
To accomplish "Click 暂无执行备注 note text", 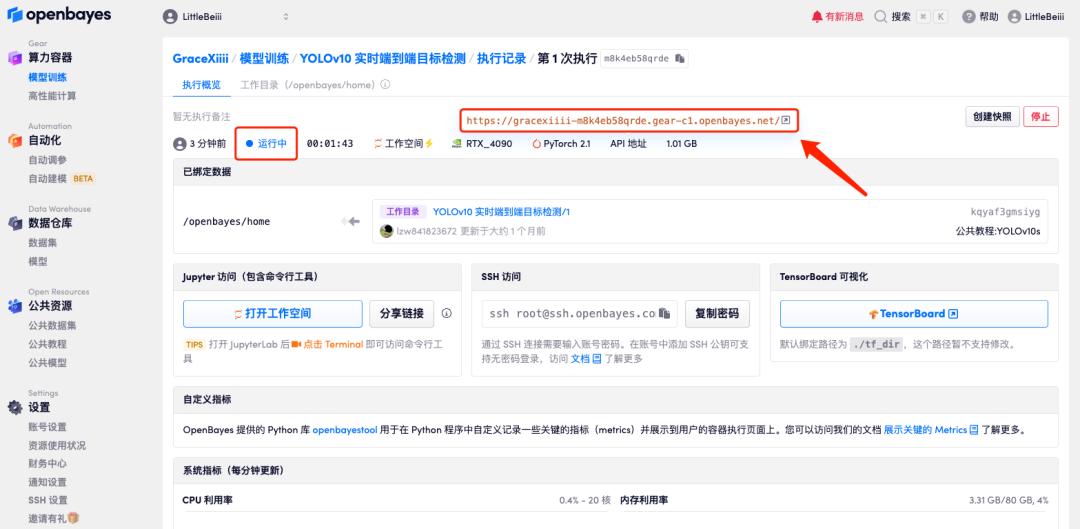I will pyautogui.click(x=201, y=116).
